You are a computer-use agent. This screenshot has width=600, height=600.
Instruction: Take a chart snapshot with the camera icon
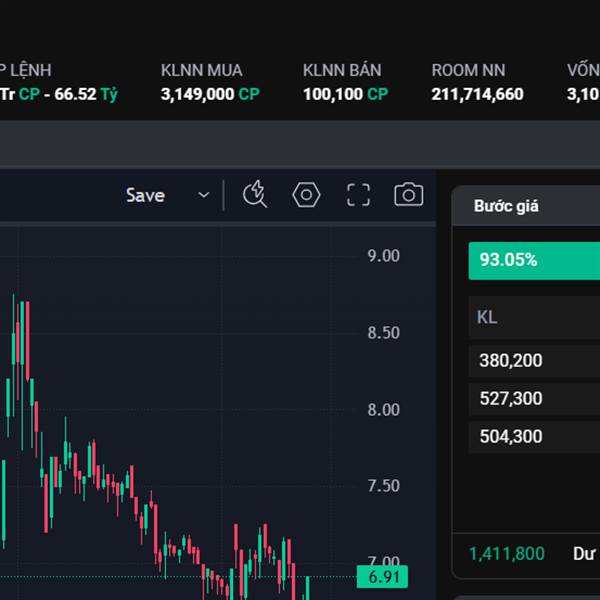[x=408, y=195]
